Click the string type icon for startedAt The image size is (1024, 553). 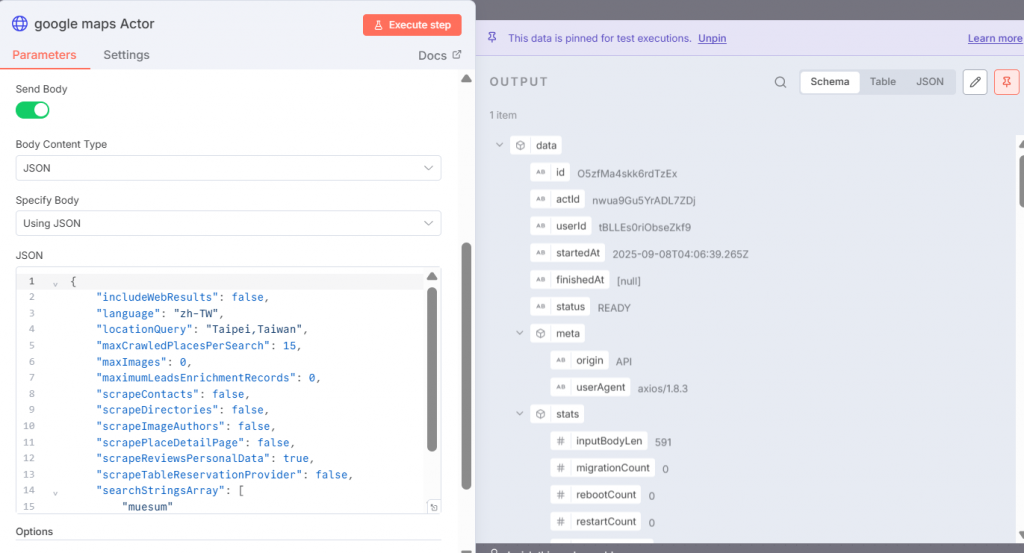tap(541, 253)
